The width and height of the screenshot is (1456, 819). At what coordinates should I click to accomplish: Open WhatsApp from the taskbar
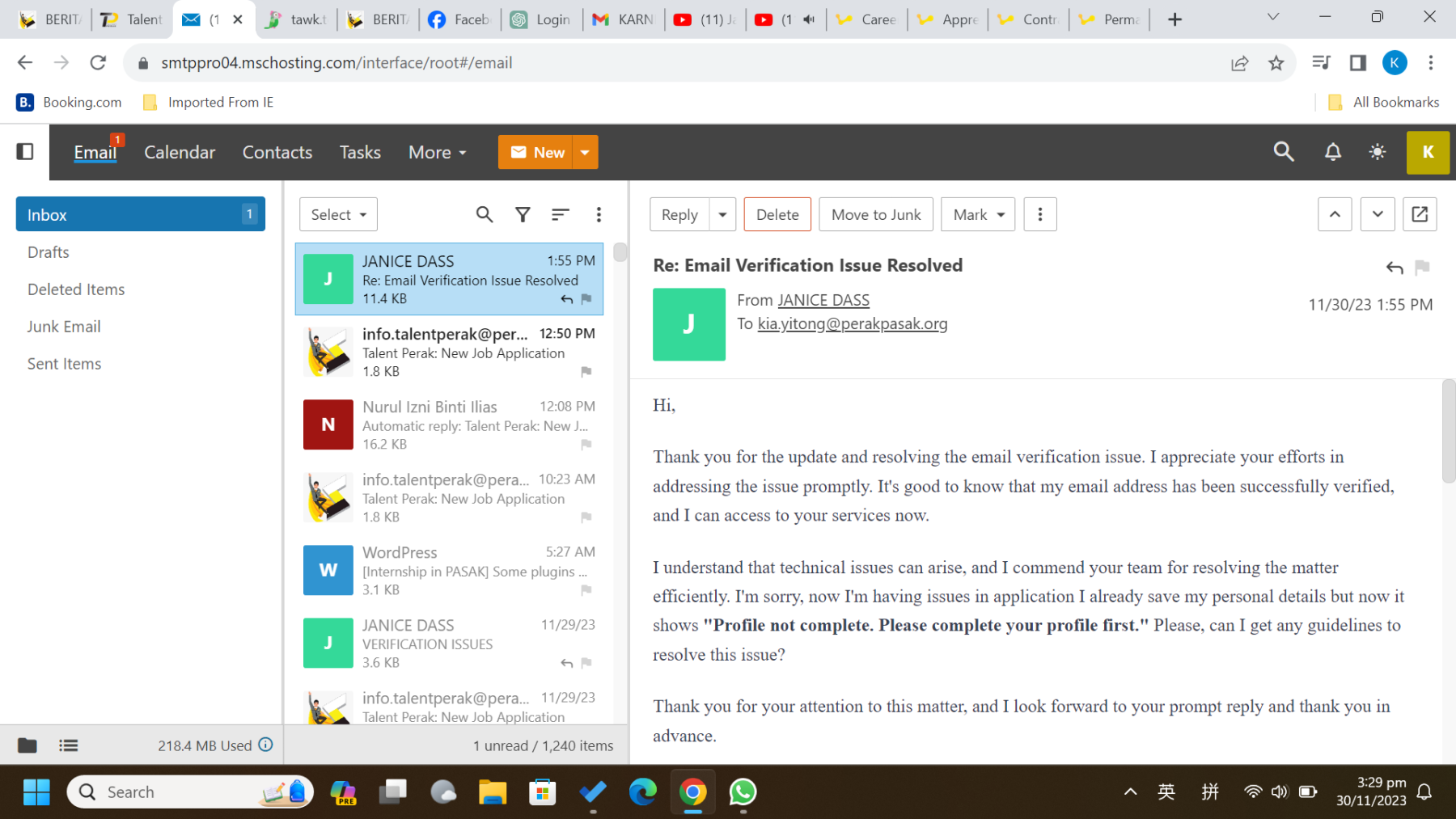point(742,792)
